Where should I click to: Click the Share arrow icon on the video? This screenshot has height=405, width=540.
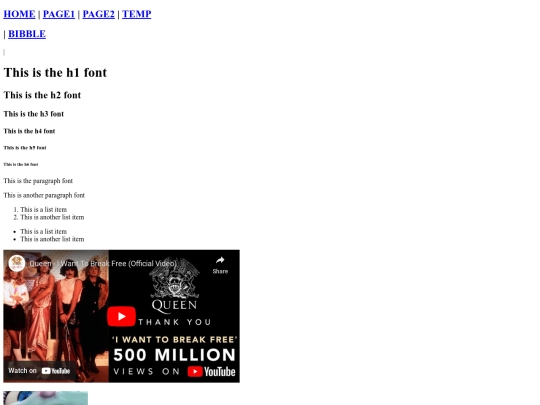coord(220,261)
